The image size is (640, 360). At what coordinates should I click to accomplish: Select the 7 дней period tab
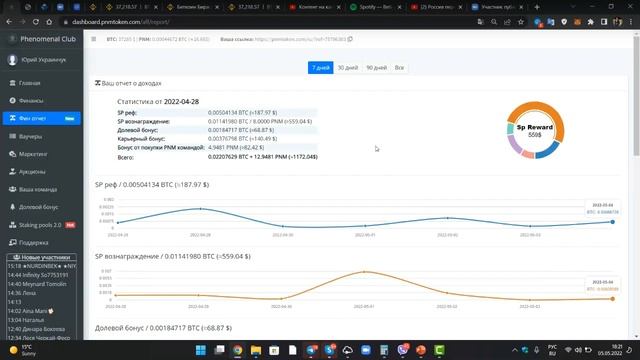point(320,68)
